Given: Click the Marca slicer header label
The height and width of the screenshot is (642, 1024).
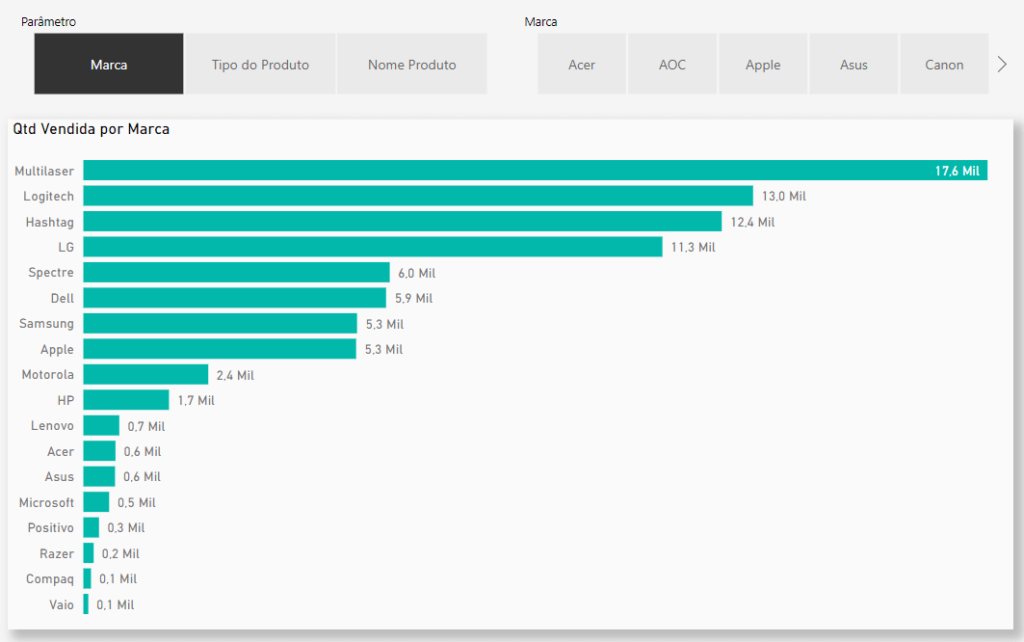Looking at the screenshot, I should tap(541, 22).
